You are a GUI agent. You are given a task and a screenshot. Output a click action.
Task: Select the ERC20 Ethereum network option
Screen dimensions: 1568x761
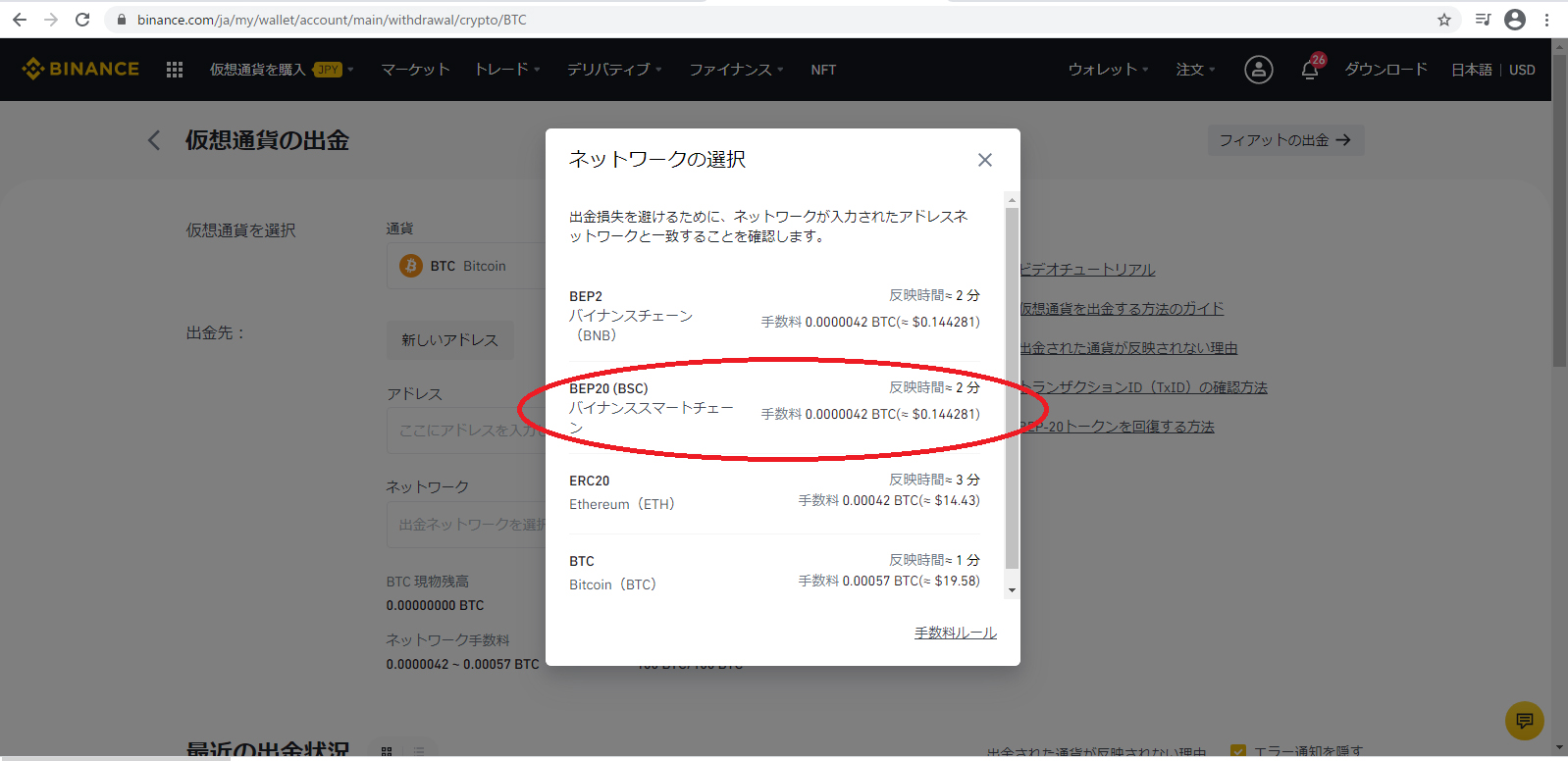pyautogui.click(x=774, y=492)
